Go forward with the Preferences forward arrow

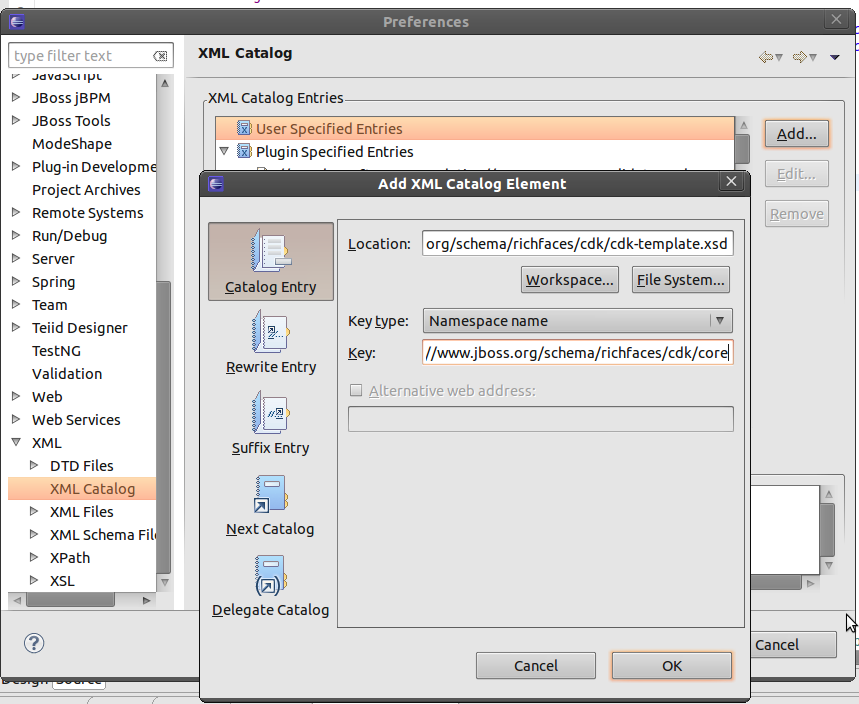[800, 56]
